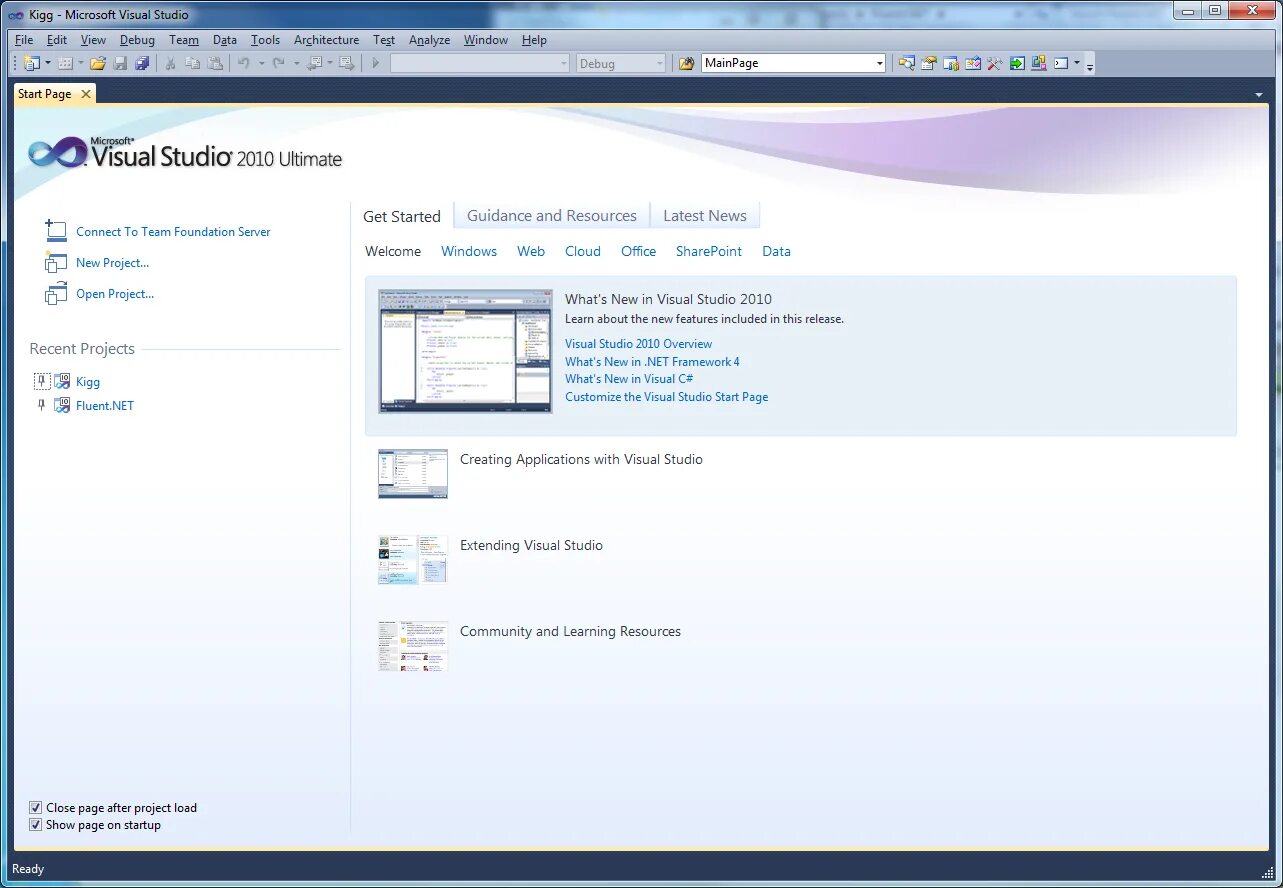This screenshot has width=1283, height=888.
Task: Open the Analyze menu
Action: point(429,40)
